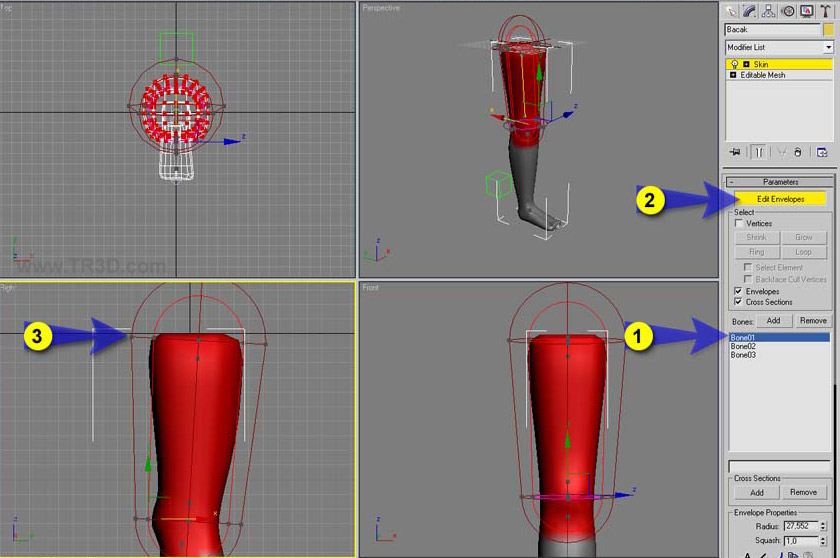The image size is (840, 558).
Task: Adjust the Squash spinner arrows
Action: pyautogui.click(x=823, y=541)
